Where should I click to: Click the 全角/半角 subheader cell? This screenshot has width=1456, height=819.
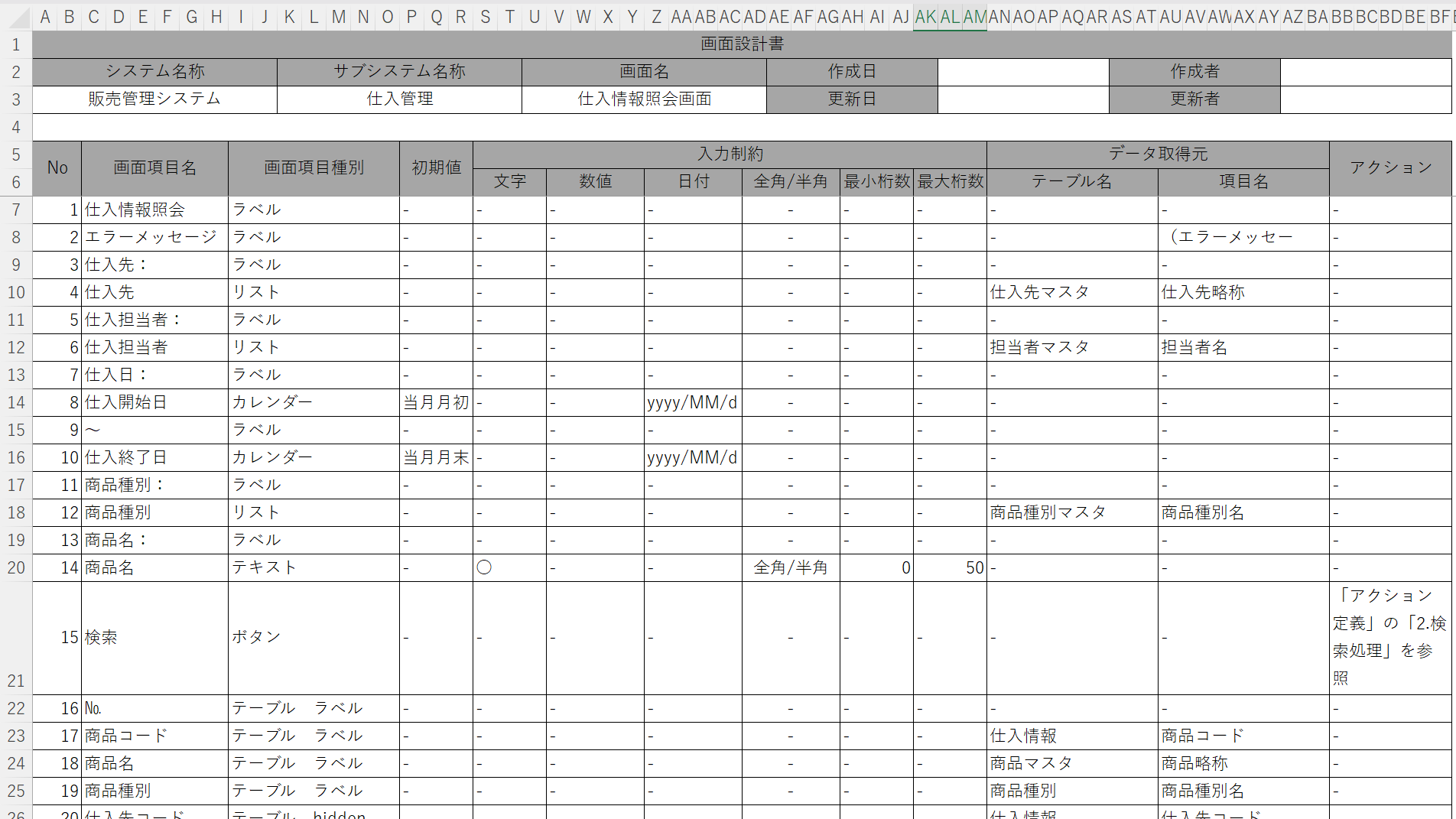pos(791,182)
